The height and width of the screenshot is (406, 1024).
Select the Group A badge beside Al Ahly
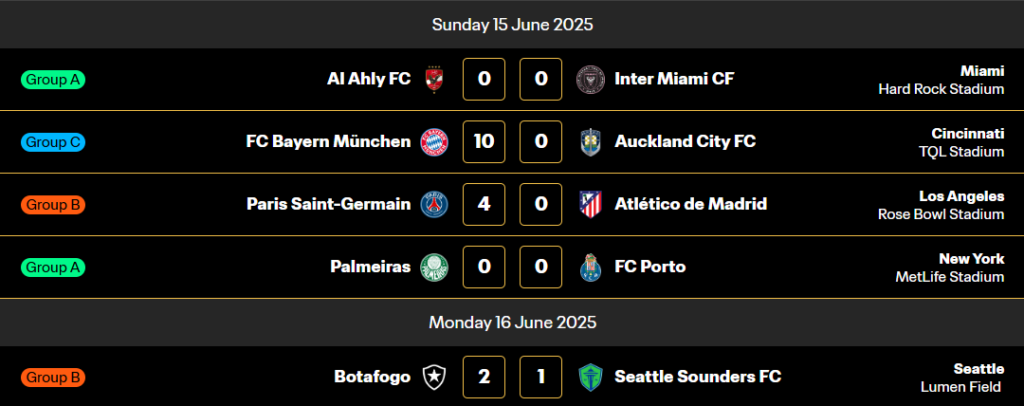pos(53,79)
